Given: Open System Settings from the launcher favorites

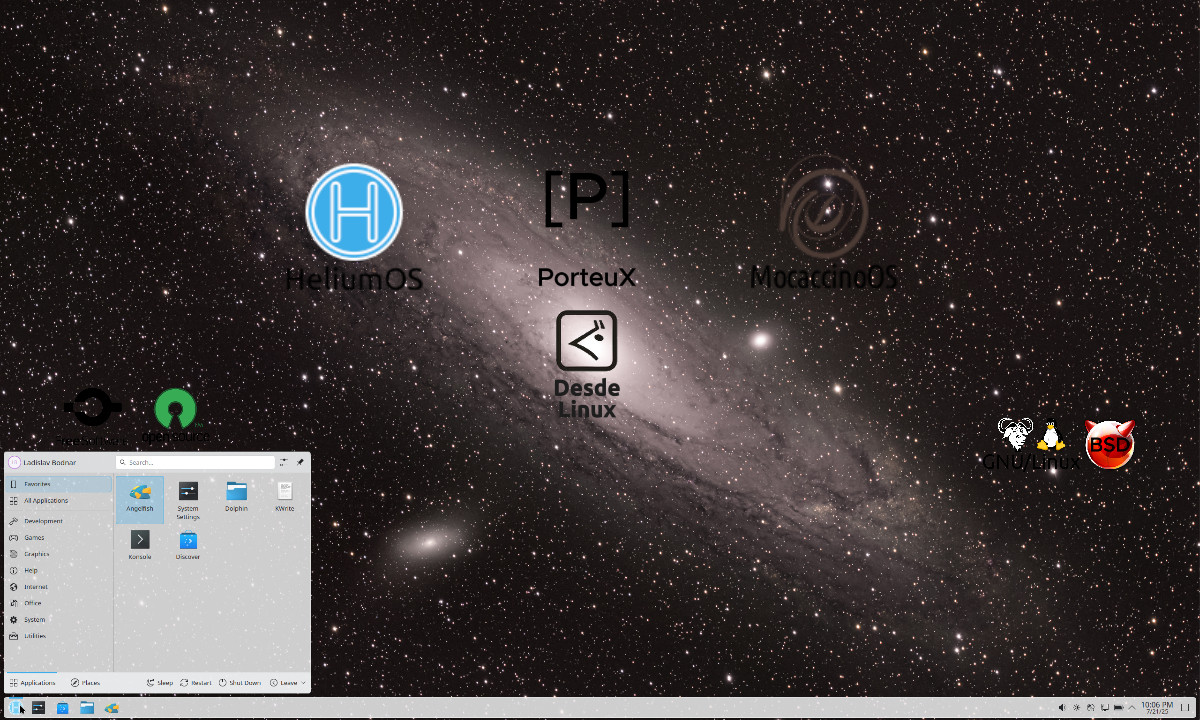Looking at the screenshot, I should tap(188, 496).
